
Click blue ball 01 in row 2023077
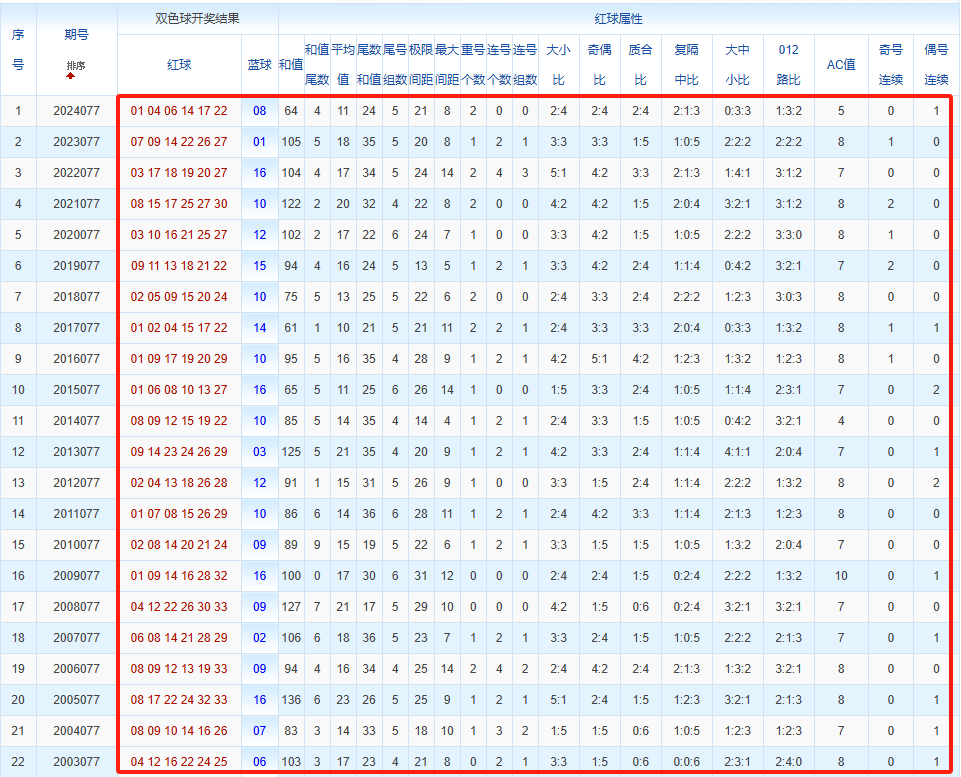click(x=260, y=142)
